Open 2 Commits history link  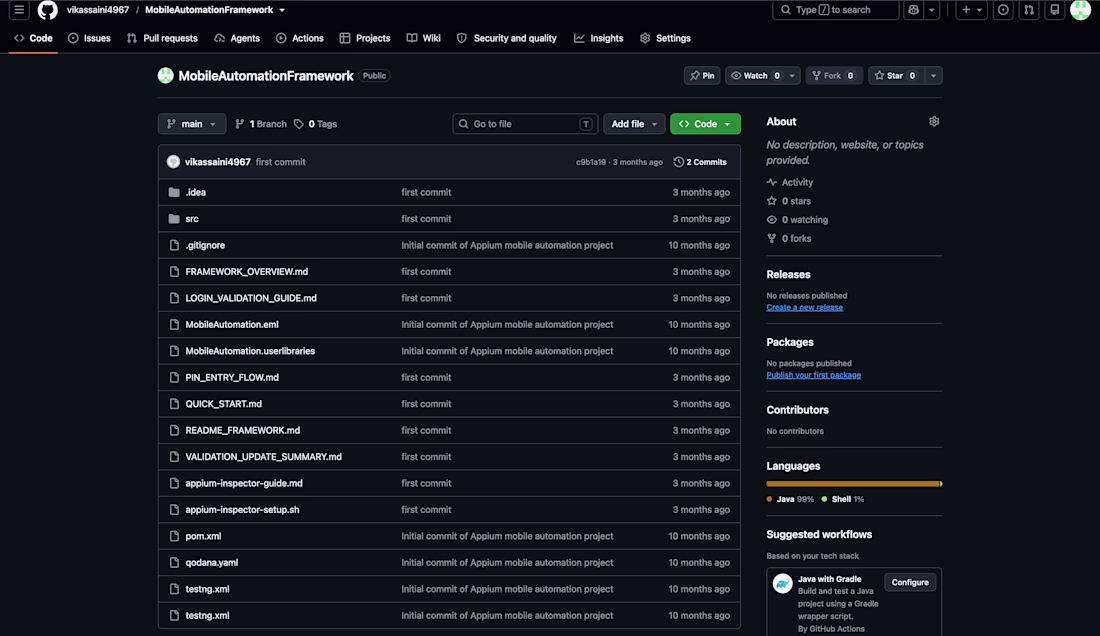pyautogui.click(x=700, y=162)
